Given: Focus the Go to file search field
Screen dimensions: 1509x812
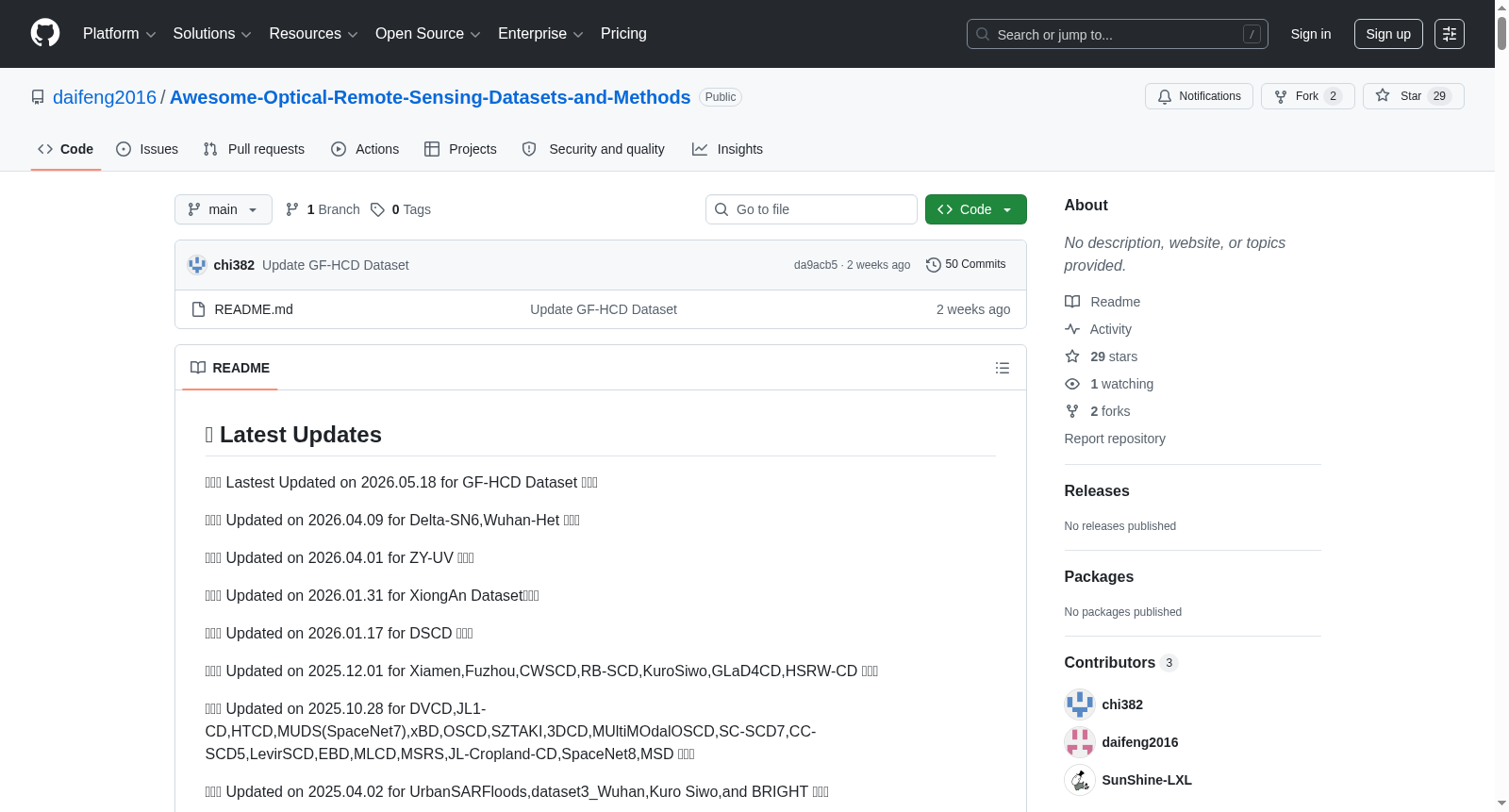Looking at the screenshot, I should pos(811,209).
